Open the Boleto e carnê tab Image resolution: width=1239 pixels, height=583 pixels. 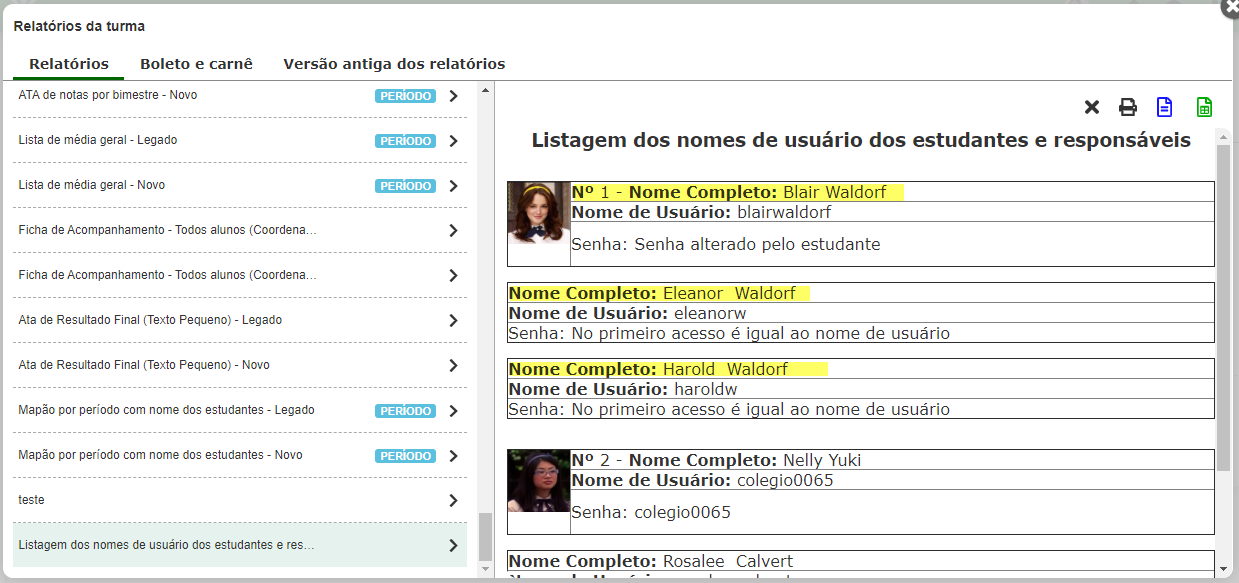tap(196, 64)
